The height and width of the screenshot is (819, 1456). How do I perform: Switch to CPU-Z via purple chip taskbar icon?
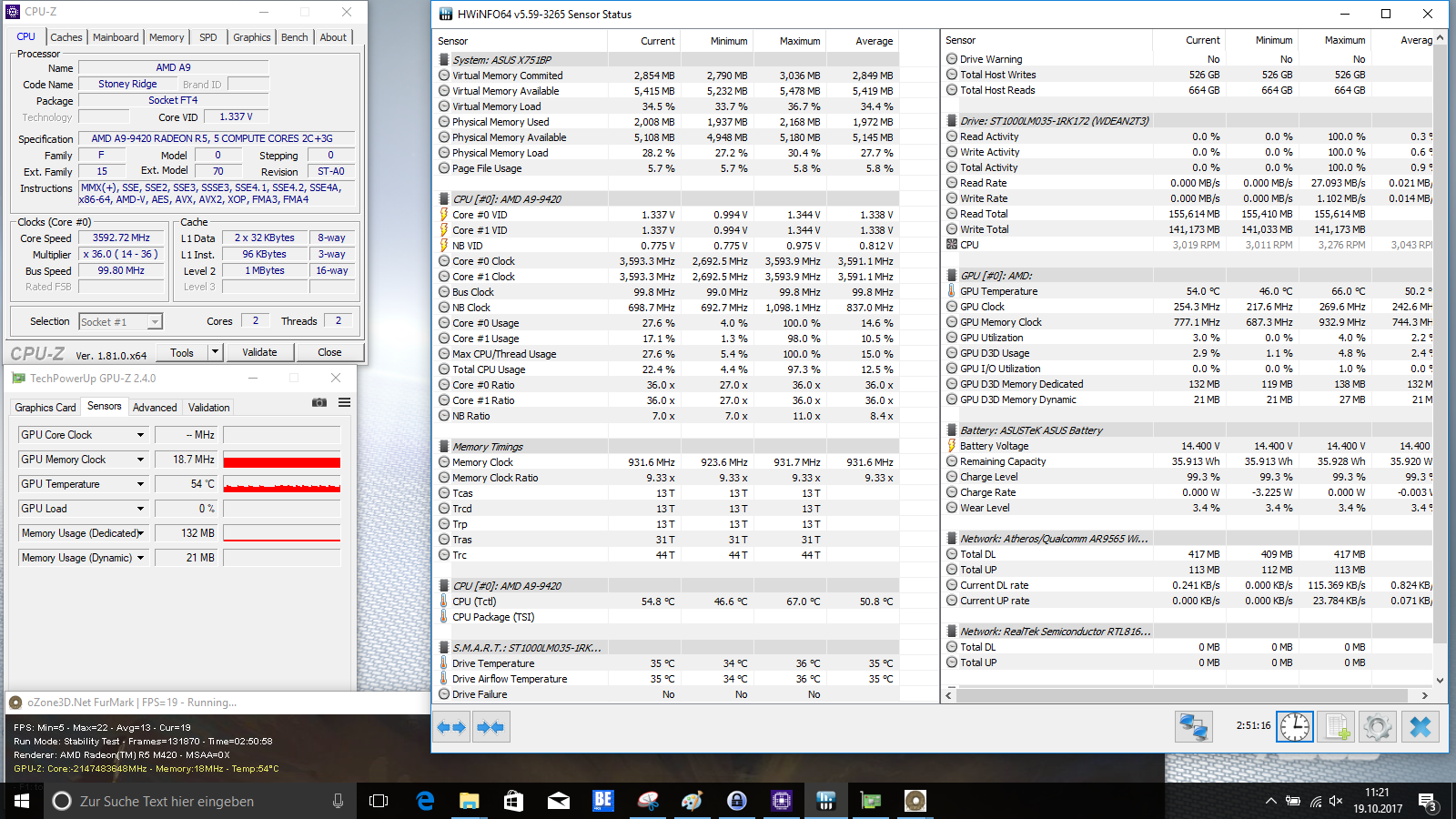(782, 801)
